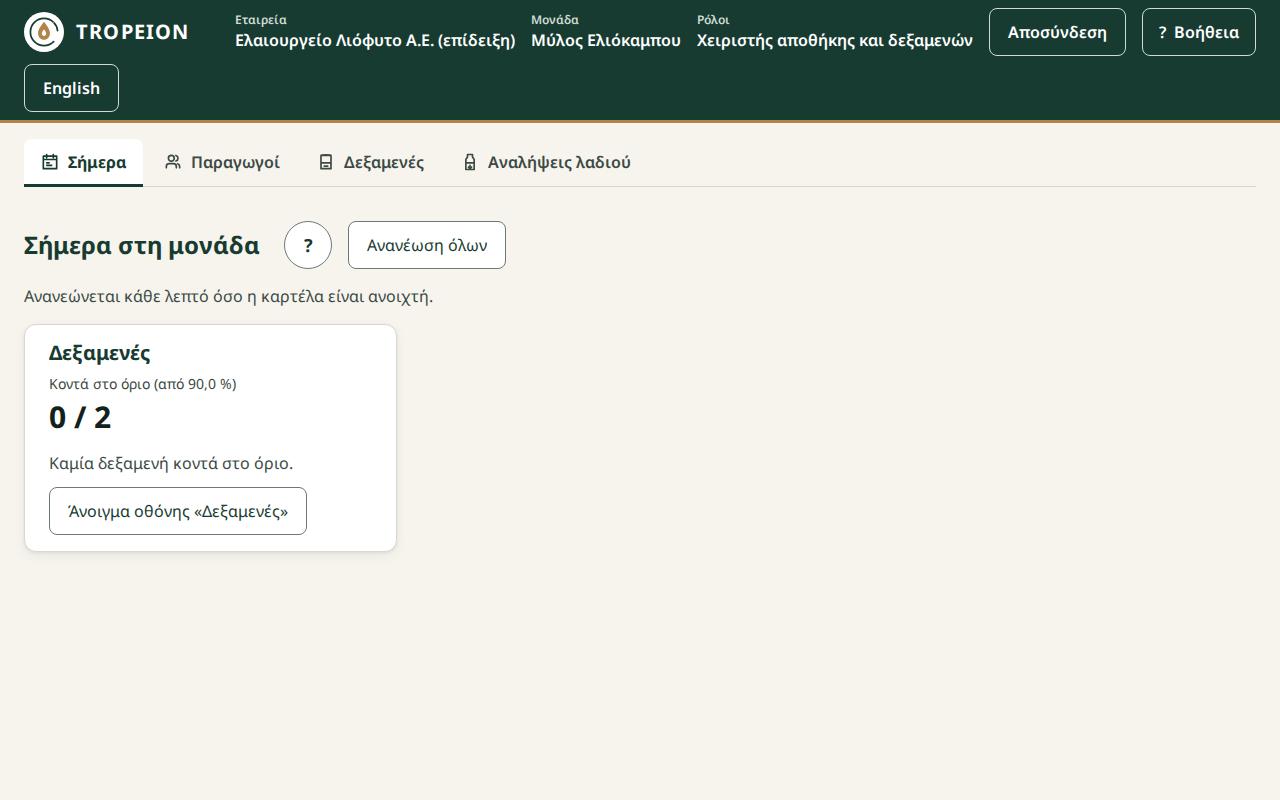Go to the Δεξαμενές tab
Screen dimensions: 1280x800
[x=371, y=162]
